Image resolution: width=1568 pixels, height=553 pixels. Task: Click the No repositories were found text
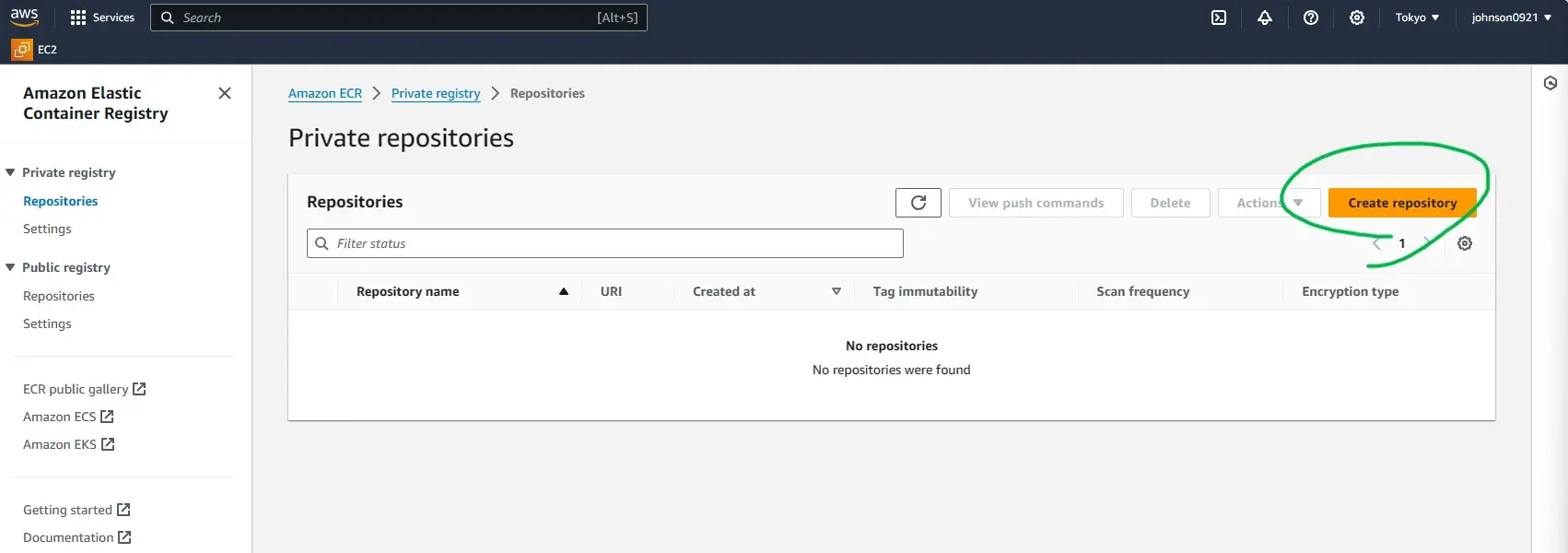pos(891,370)
